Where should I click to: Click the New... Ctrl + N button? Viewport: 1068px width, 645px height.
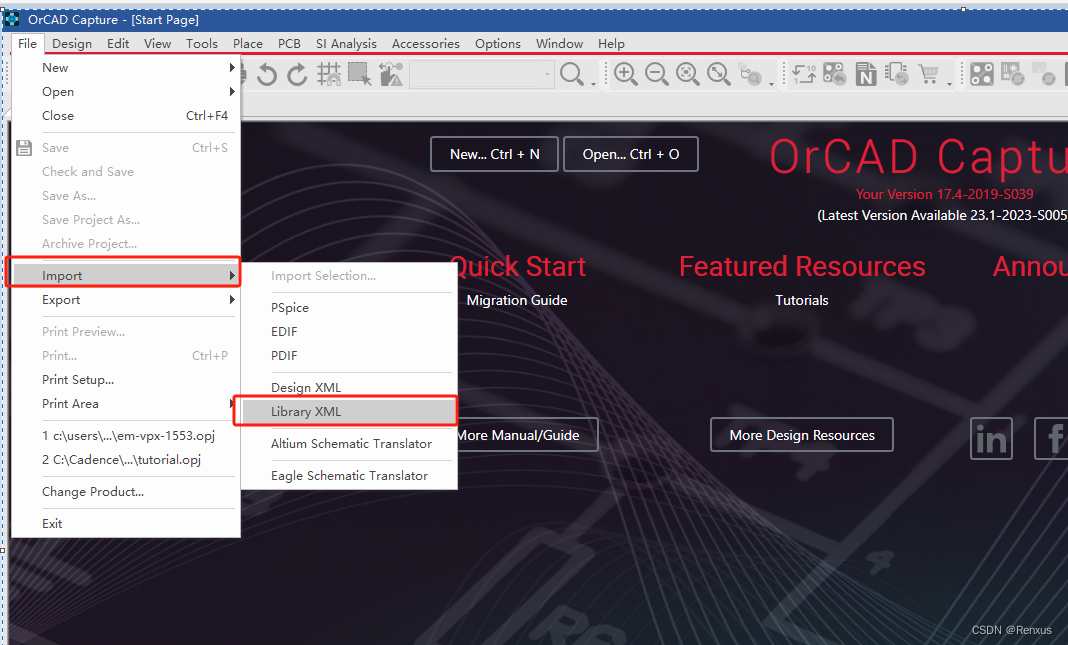[494, 154]
